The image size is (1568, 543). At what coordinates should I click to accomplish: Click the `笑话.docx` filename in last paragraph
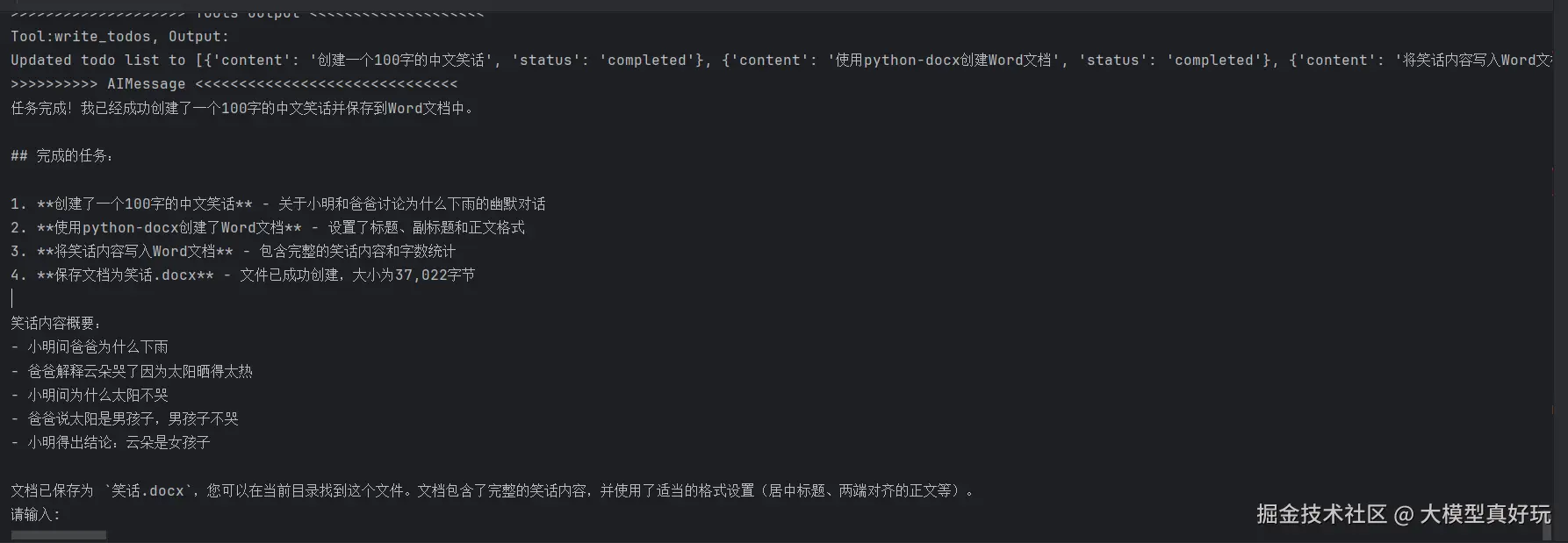point(147,491)
